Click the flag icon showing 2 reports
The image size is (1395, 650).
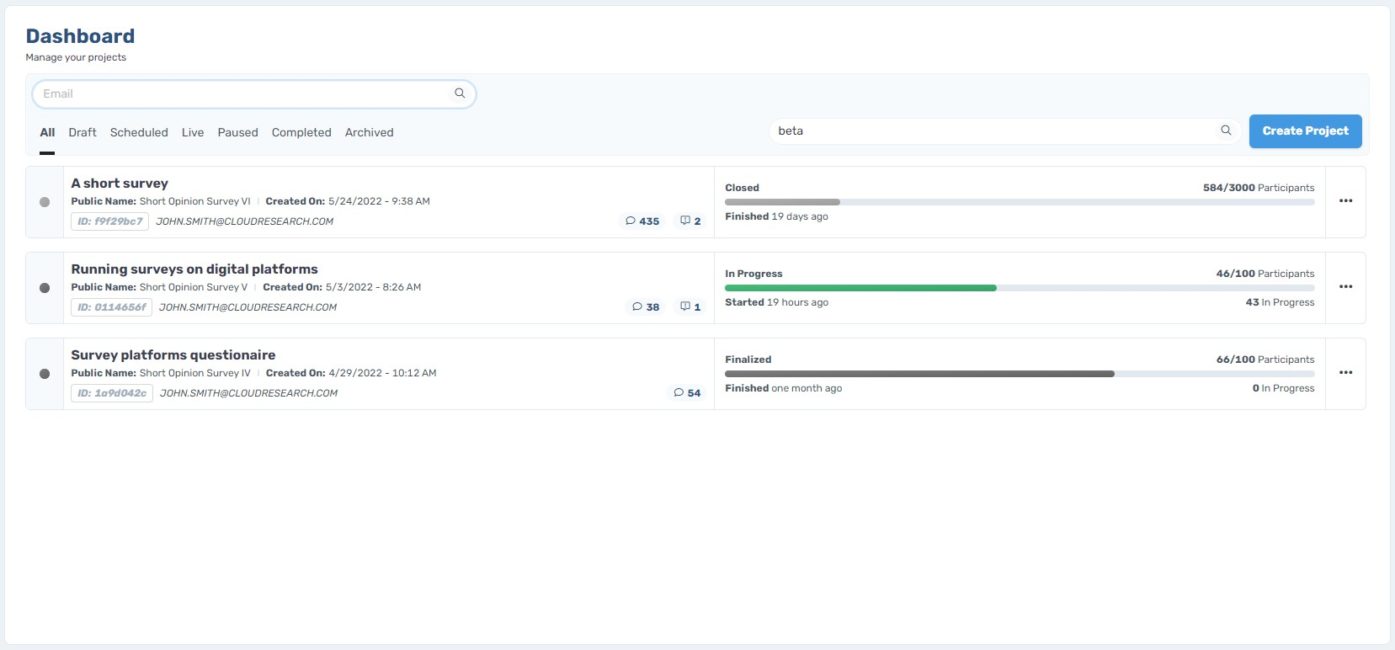[689, 220]
